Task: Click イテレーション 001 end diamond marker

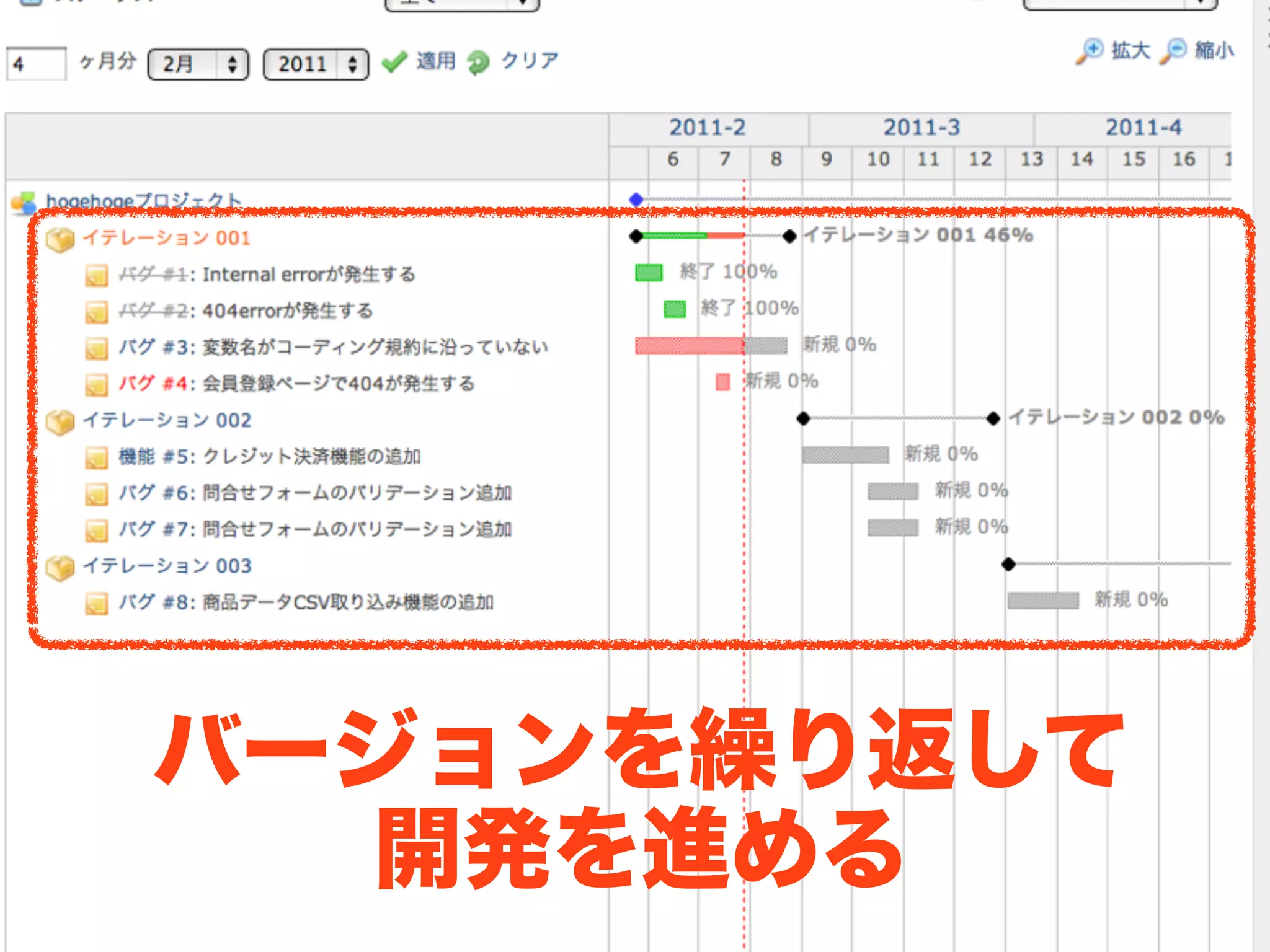Action: (x=789, y=236)
